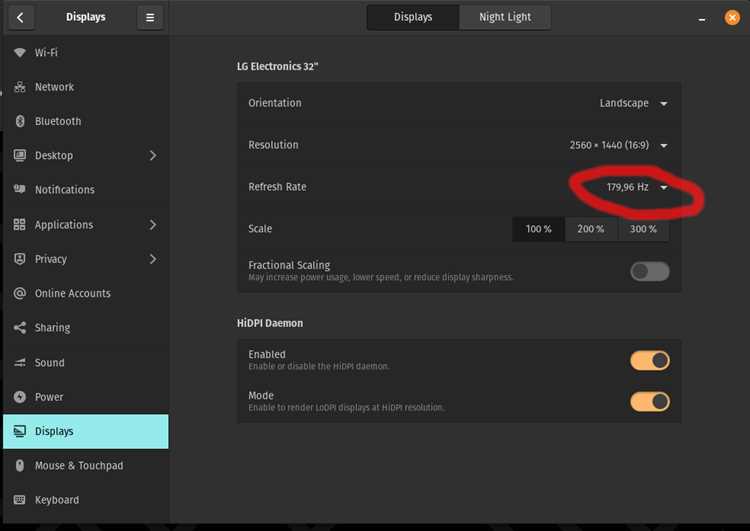Click the Displays icon in sidebar
Image resolution: width=750 pixels, height=531 pixels.
[20, 431]
